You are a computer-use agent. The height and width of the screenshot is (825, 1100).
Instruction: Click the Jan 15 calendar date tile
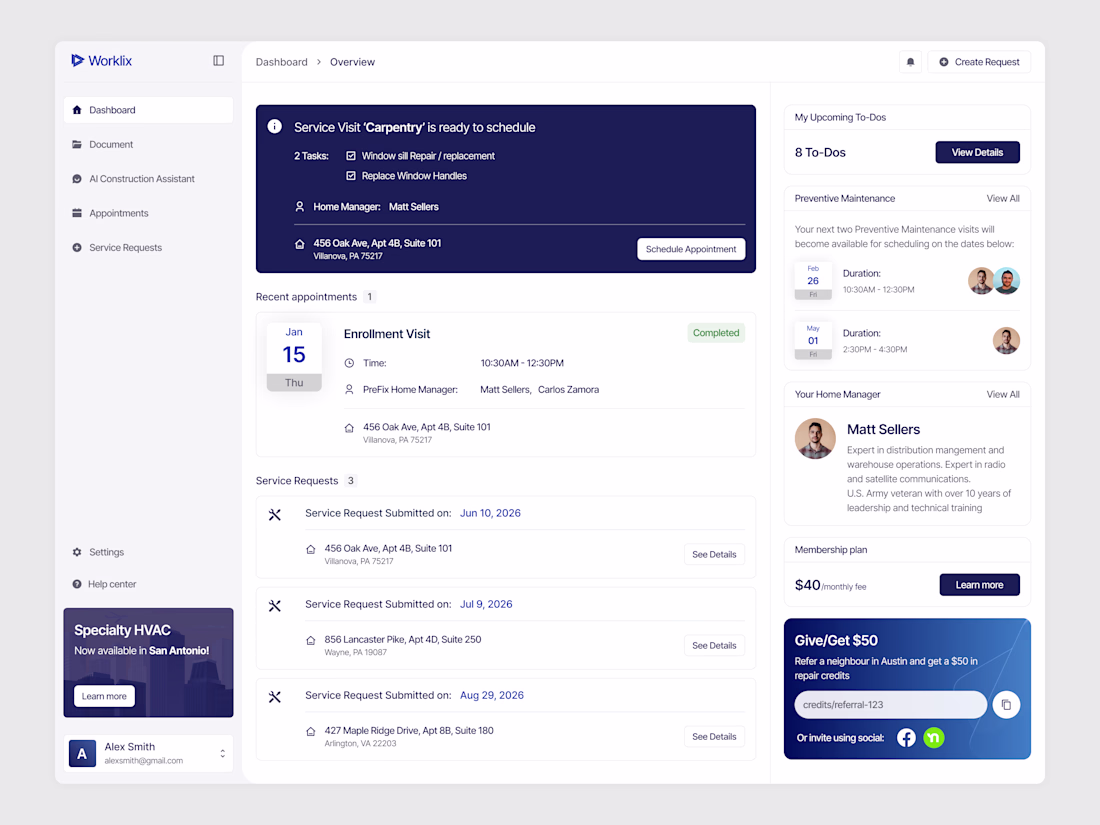coord(294,357)
